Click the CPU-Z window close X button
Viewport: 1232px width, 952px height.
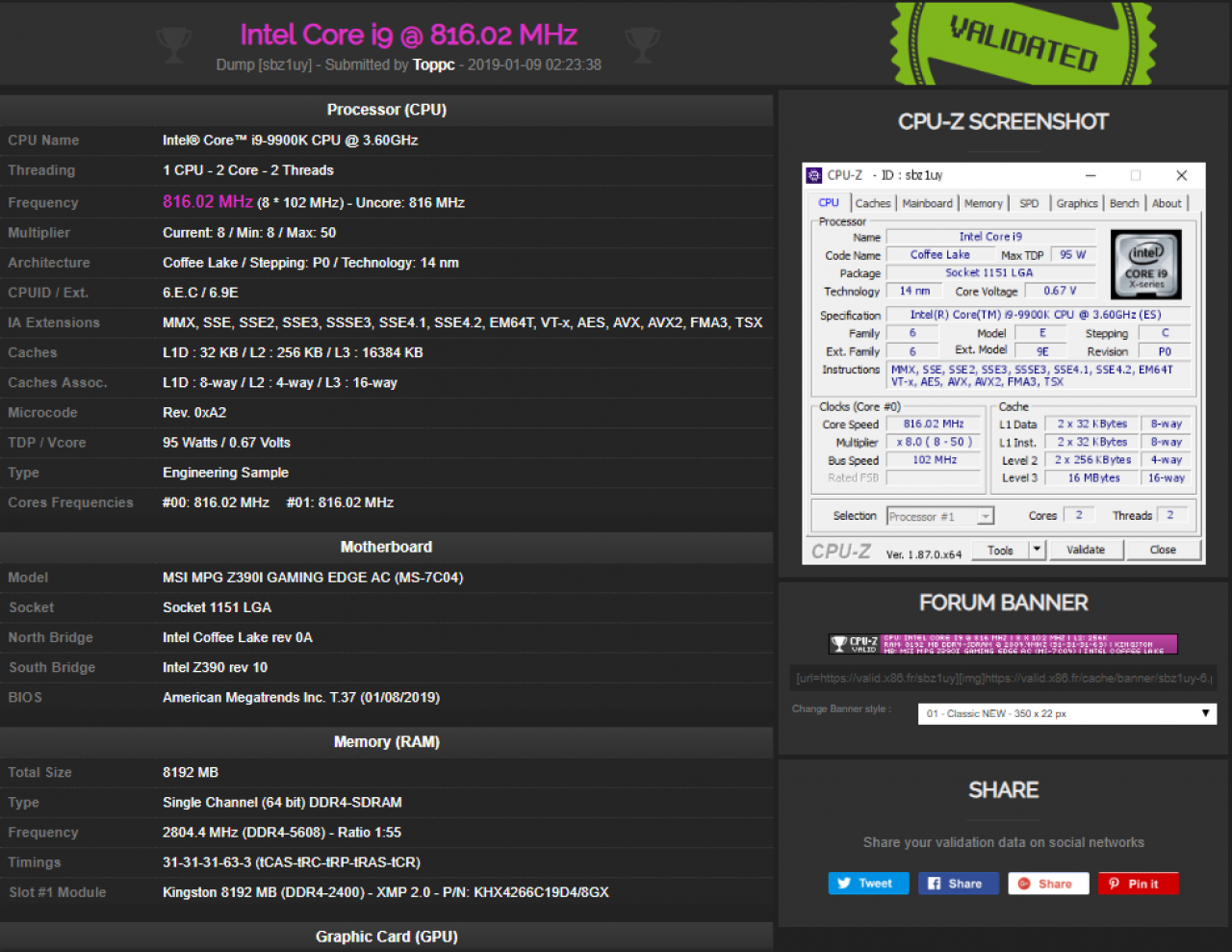[1181, 175]
